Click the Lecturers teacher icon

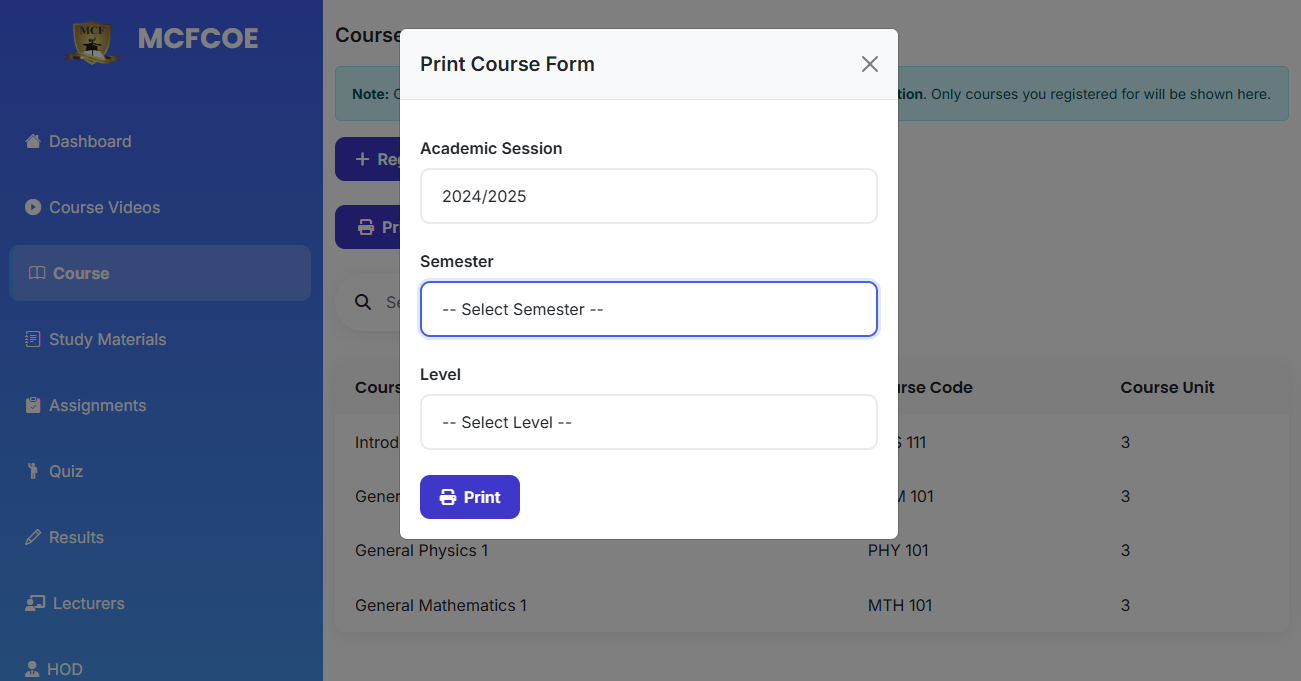click(x=35, y=603)
